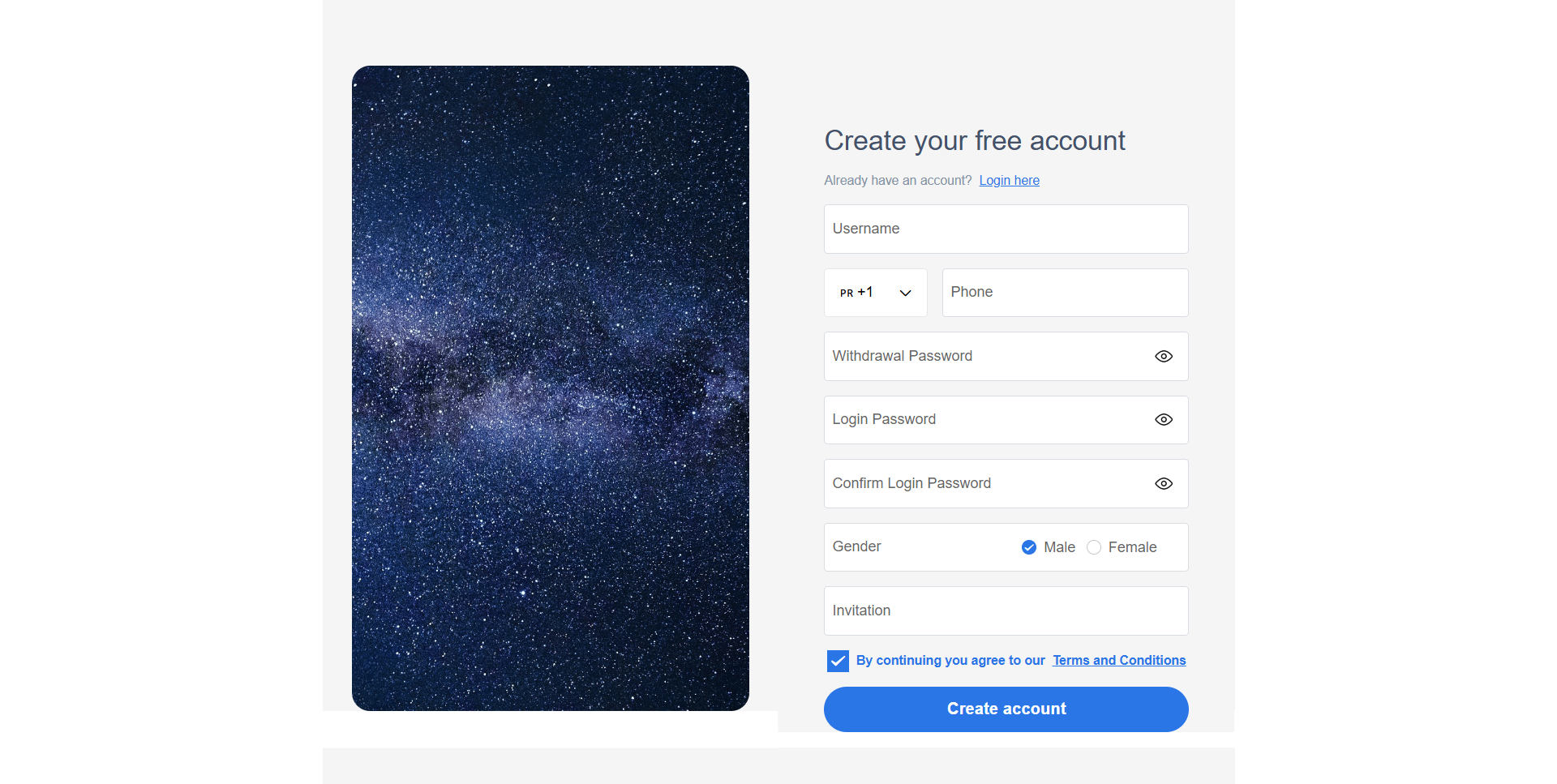
Task: Toggle visibility of Confirm Login Password
Action: point(1164,484)
